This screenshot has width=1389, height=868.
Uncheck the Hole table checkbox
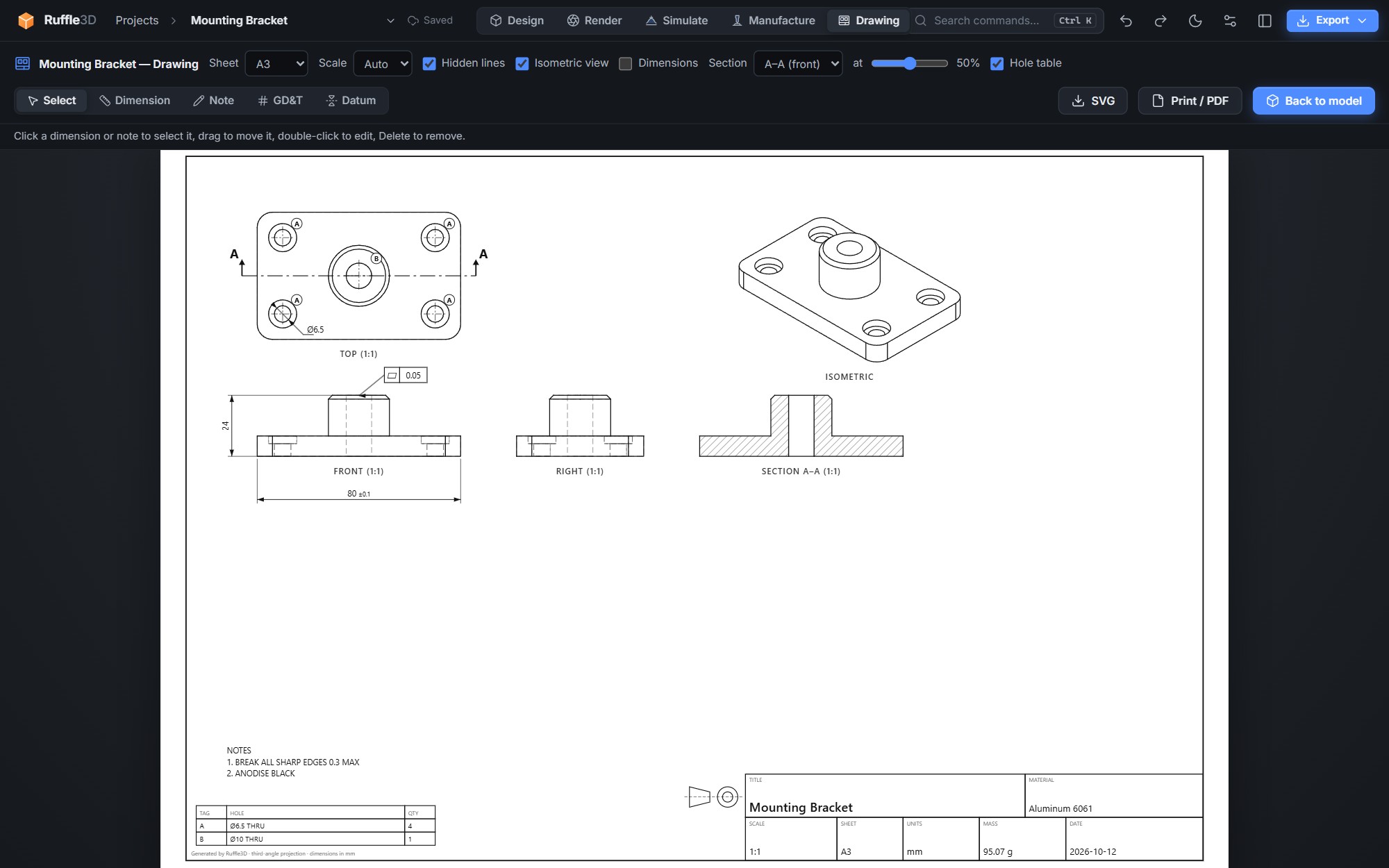pos(997,64)
